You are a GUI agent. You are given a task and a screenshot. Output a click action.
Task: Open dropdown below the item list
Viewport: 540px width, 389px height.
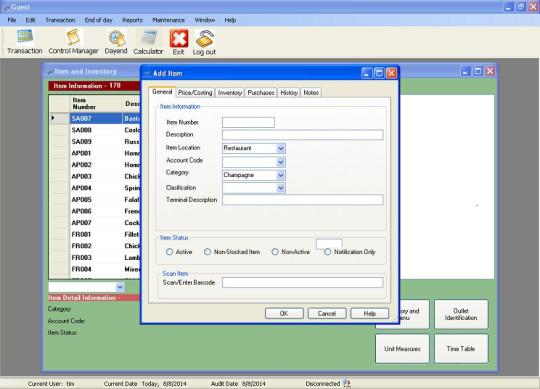click(x=120, y=287)
